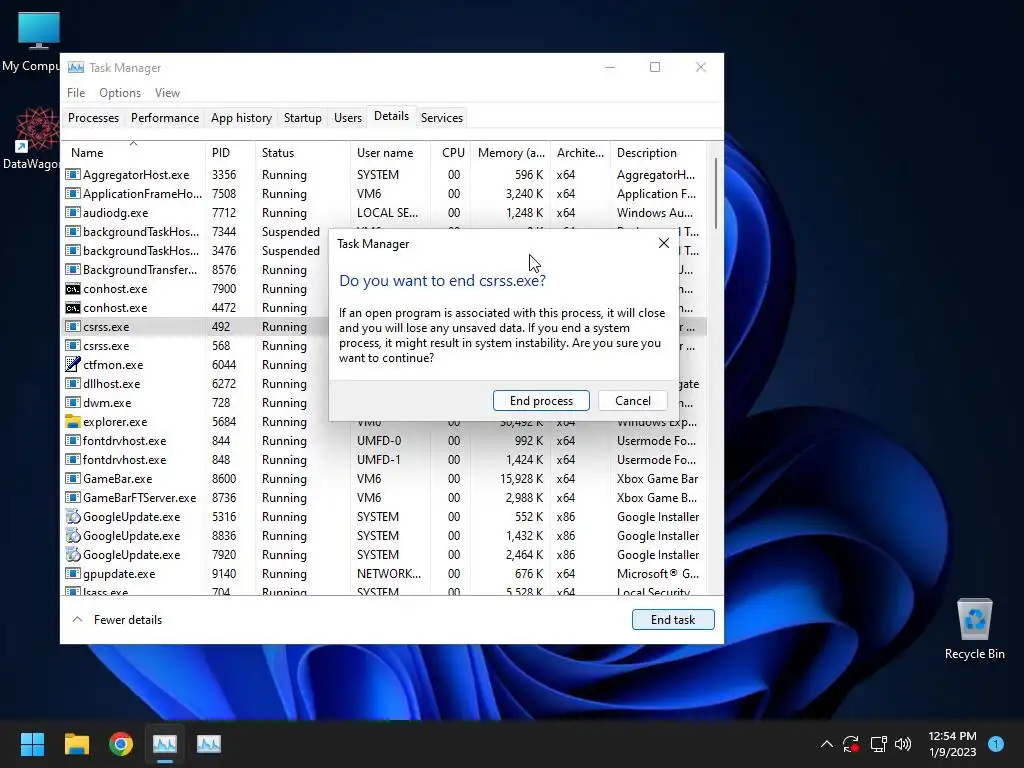Select the Recycle Bin desktop icon
The image size is (1024, 768).
pos(974,628)
